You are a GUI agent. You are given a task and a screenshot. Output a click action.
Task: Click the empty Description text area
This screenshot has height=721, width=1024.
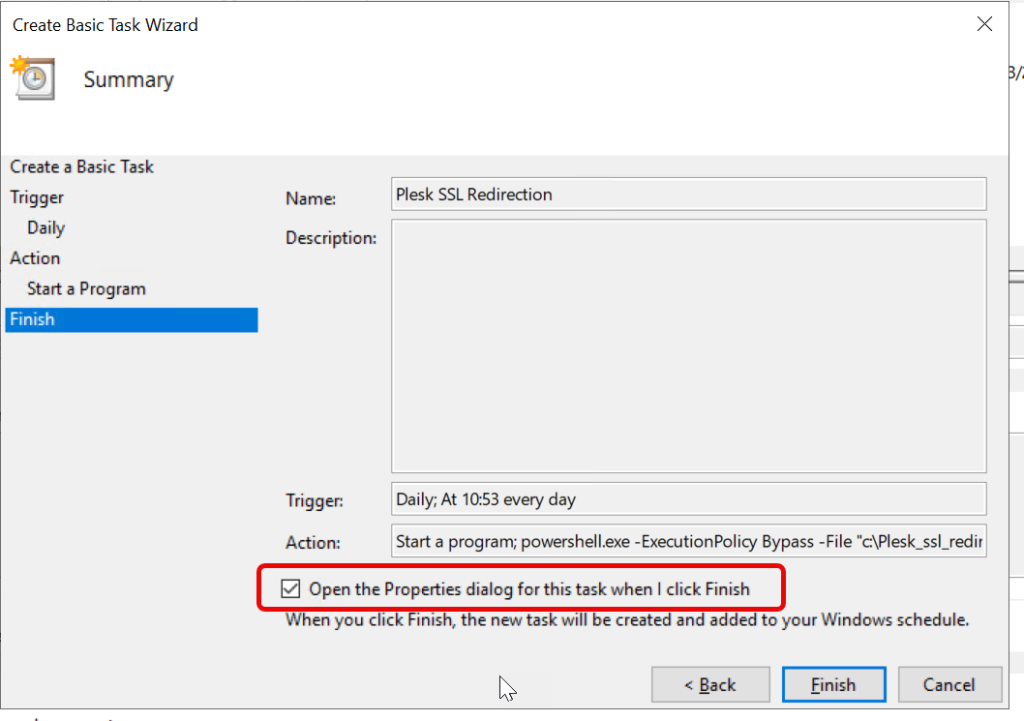click(x=688, y=345)
